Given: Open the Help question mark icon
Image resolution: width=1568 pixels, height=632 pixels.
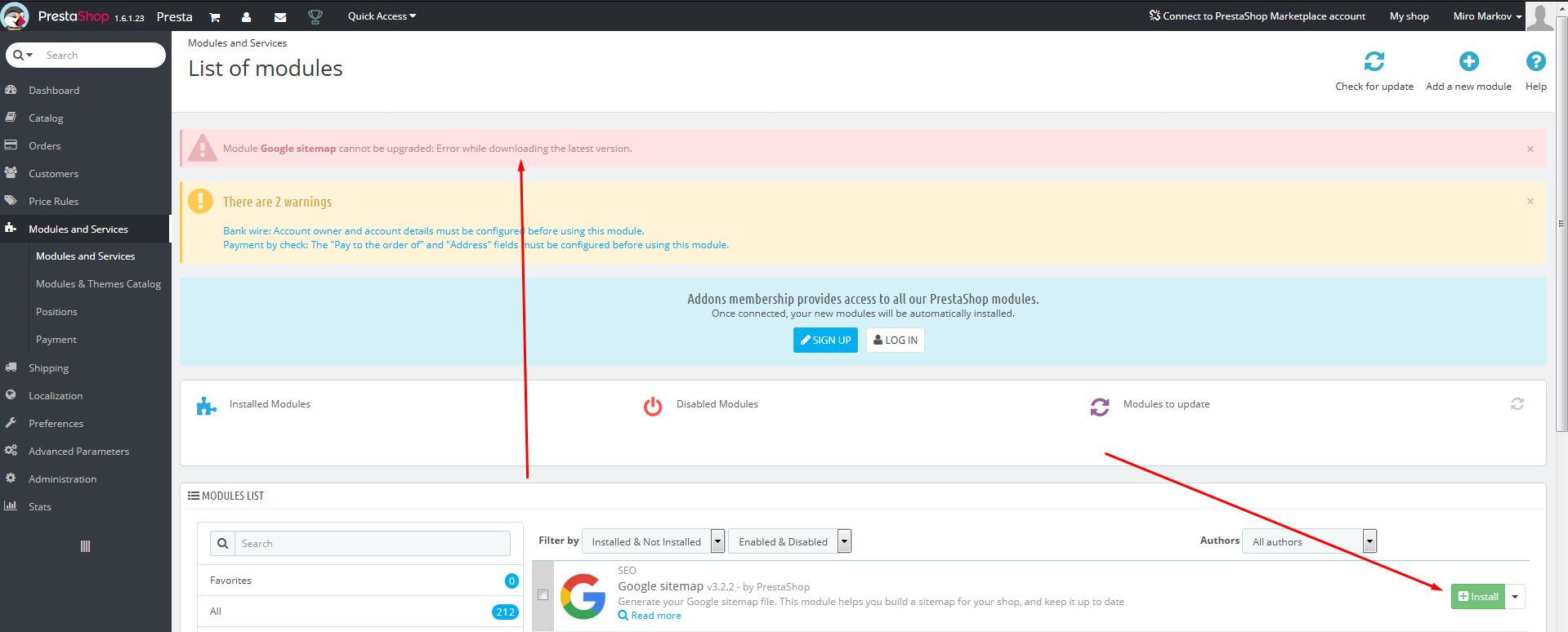Looking at the screenshot, I should click(1536, 61).
